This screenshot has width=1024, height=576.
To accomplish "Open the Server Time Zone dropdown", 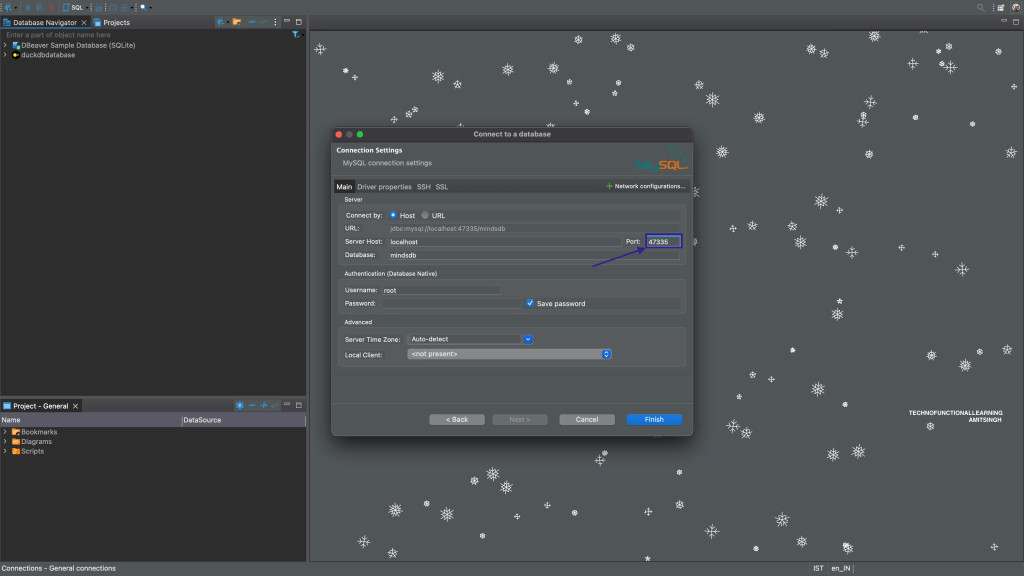I will pyautogui.click(x=470, y=339).
